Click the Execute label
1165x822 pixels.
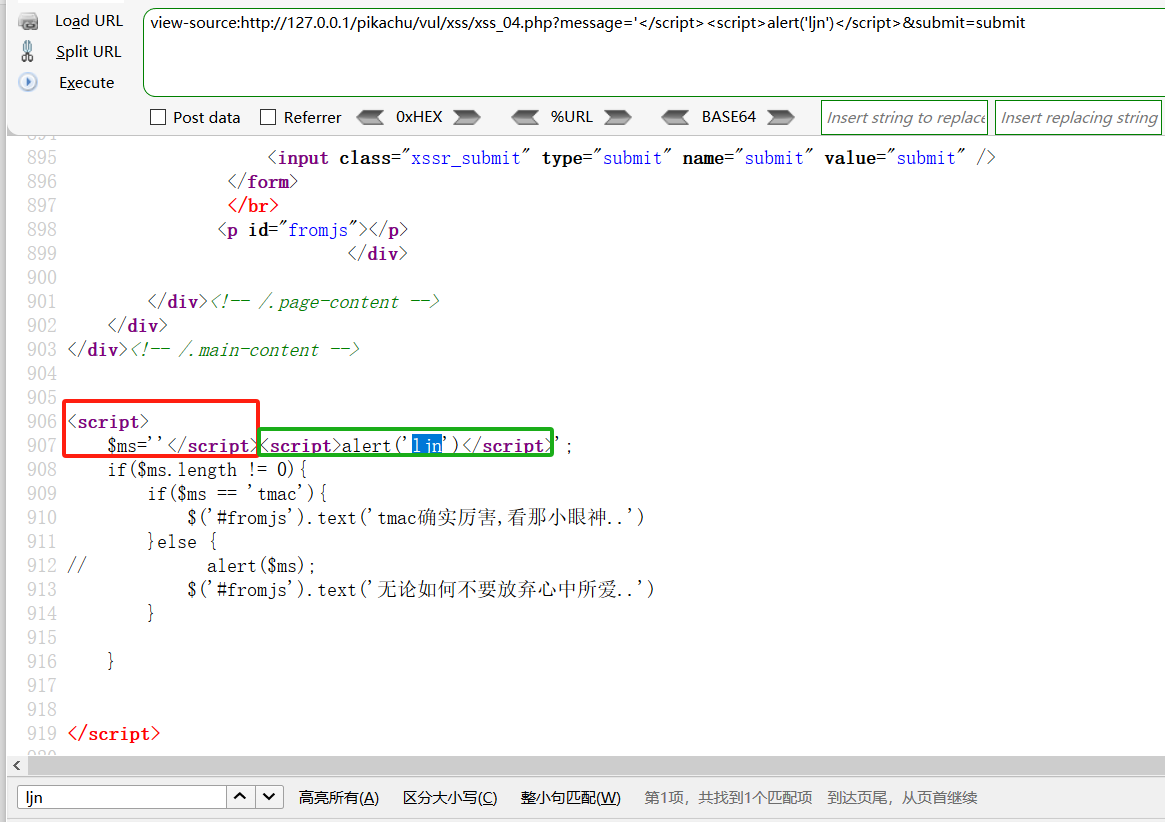coord(87,82)
